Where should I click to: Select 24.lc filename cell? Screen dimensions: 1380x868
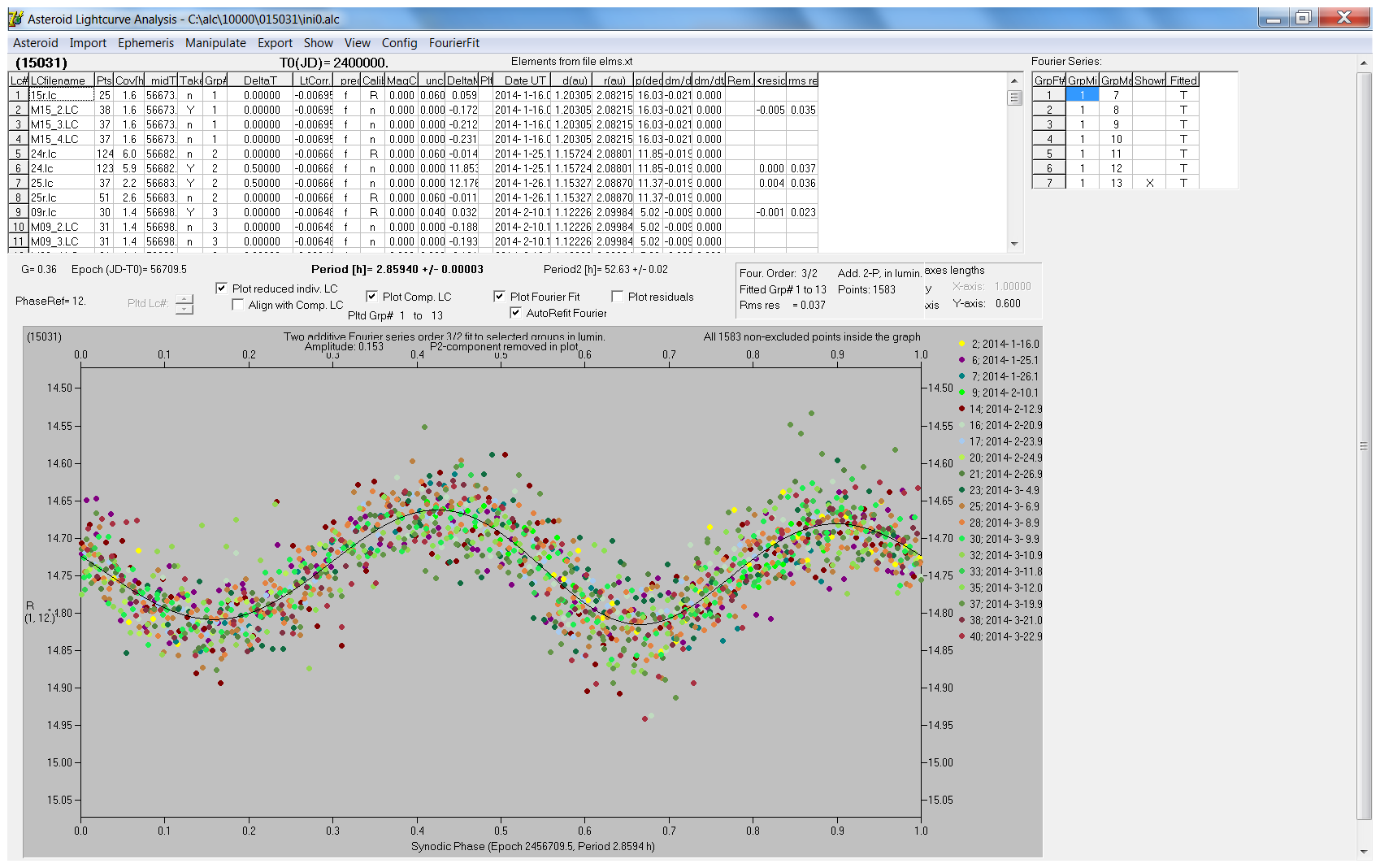coord(62,168)
